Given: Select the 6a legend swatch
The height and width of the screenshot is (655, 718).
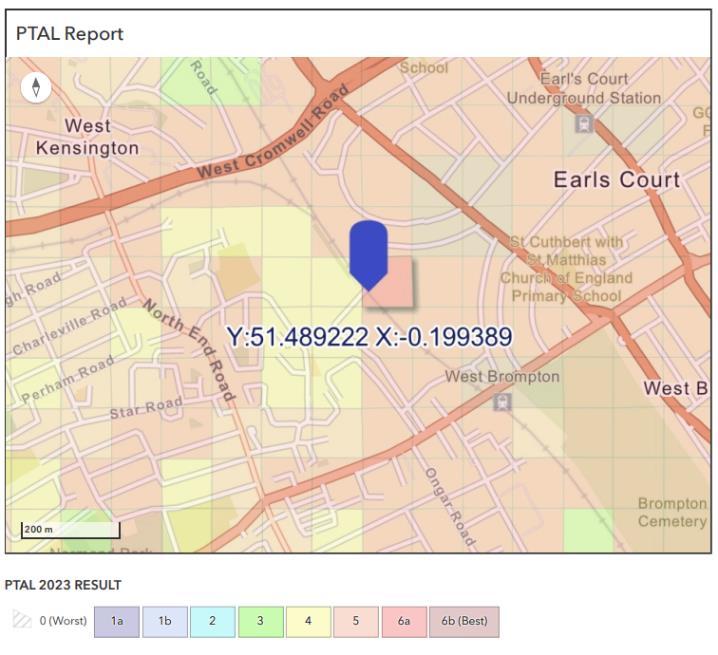Looking at the screenshot, I should tap(404, 622).
